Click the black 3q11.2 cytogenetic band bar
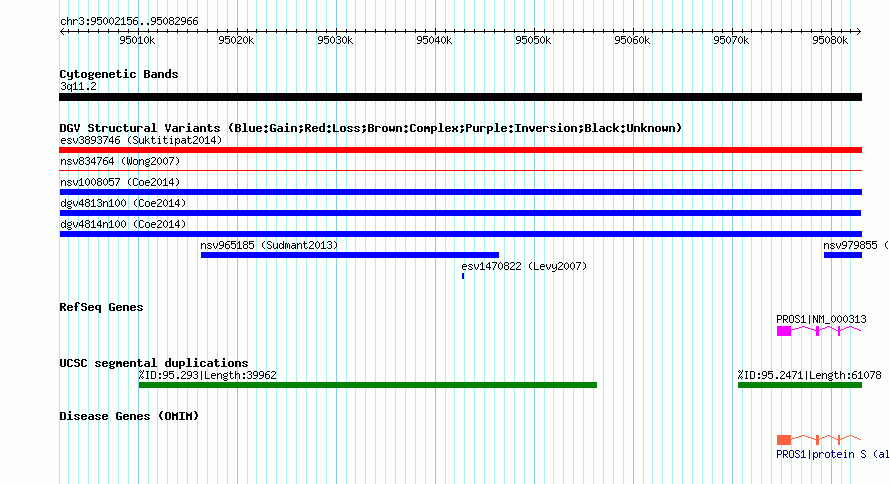Screen dimensions: 890x484 point(460,97)
